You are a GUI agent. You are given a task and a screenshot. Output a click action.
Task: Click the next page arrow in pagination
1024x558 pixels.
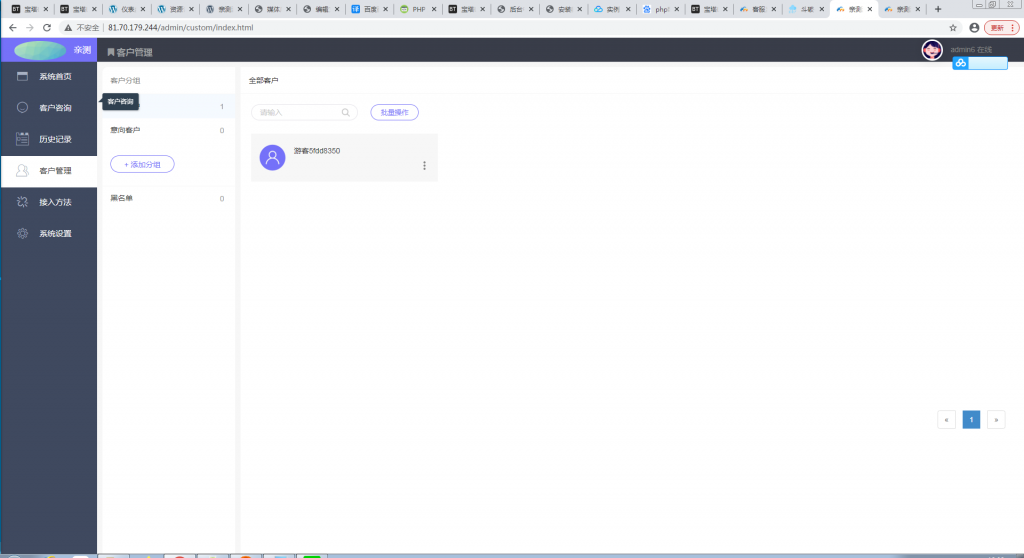pyautogui.click(x=995, y=420)
